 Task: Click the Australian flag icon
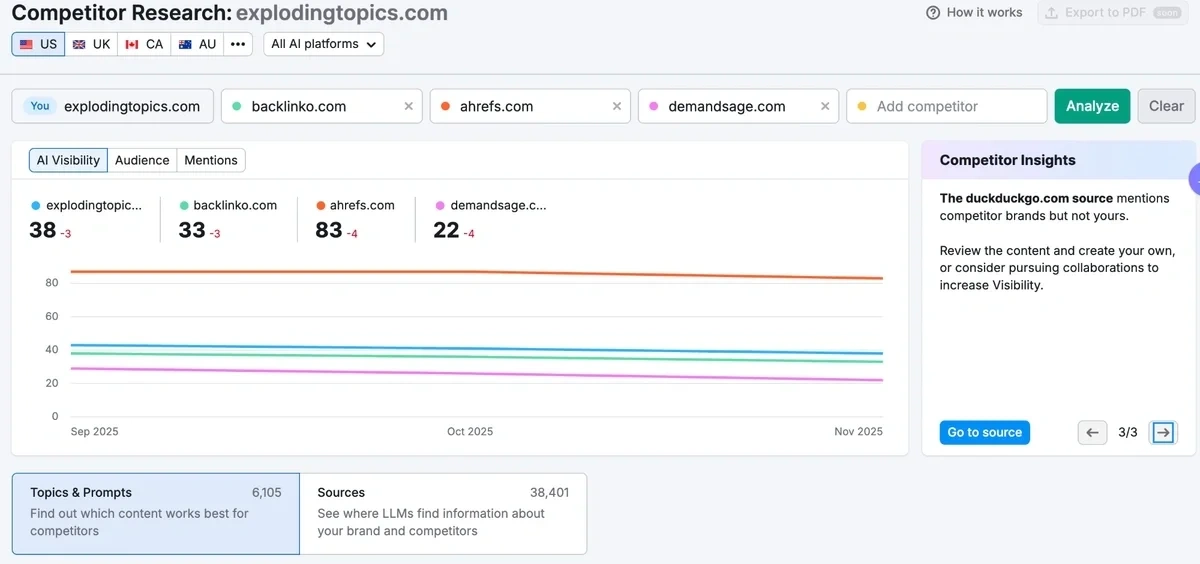(x=185, y=44)
